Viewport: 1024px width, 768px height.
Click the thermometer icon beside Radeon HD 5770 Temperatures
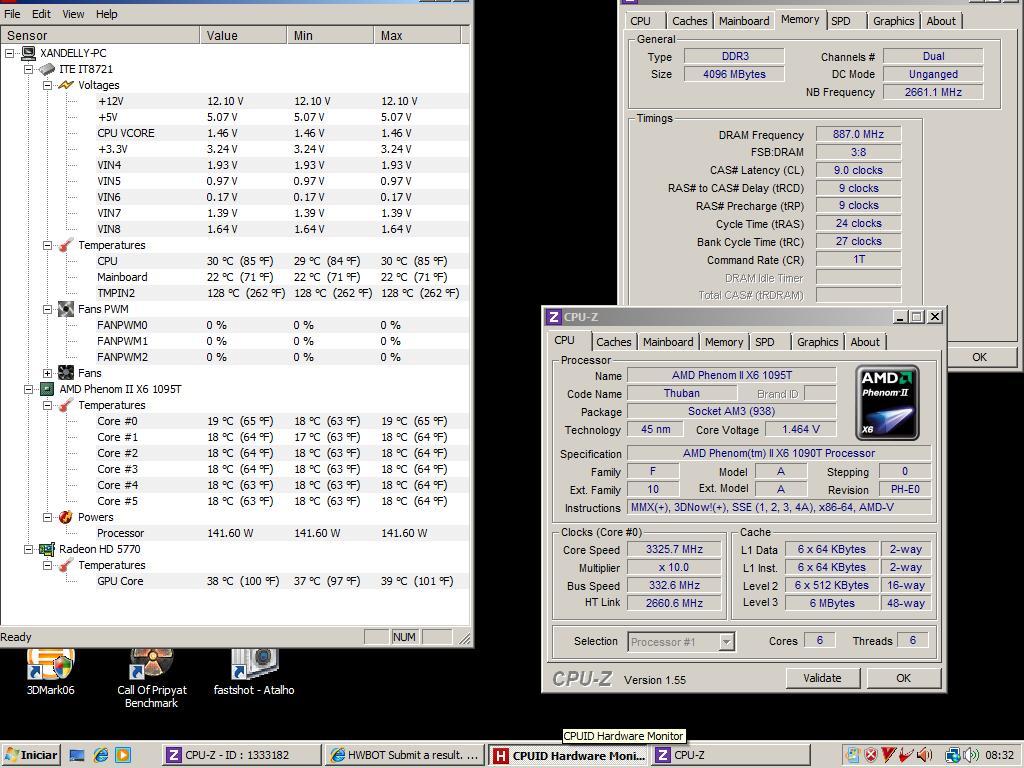tap(66, 565)
